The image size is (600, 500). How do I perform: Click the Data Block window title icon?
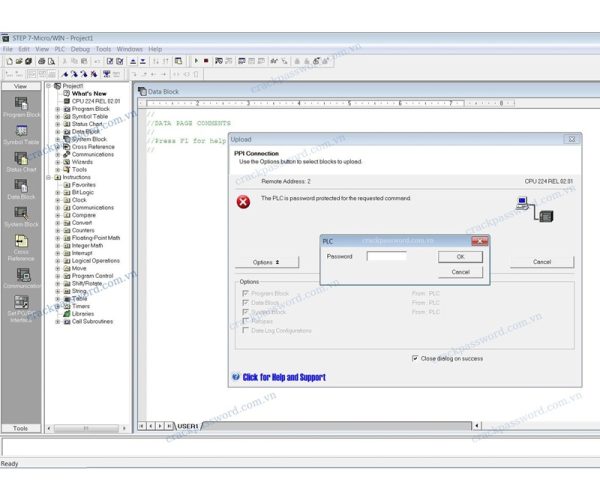pos(142,91)
